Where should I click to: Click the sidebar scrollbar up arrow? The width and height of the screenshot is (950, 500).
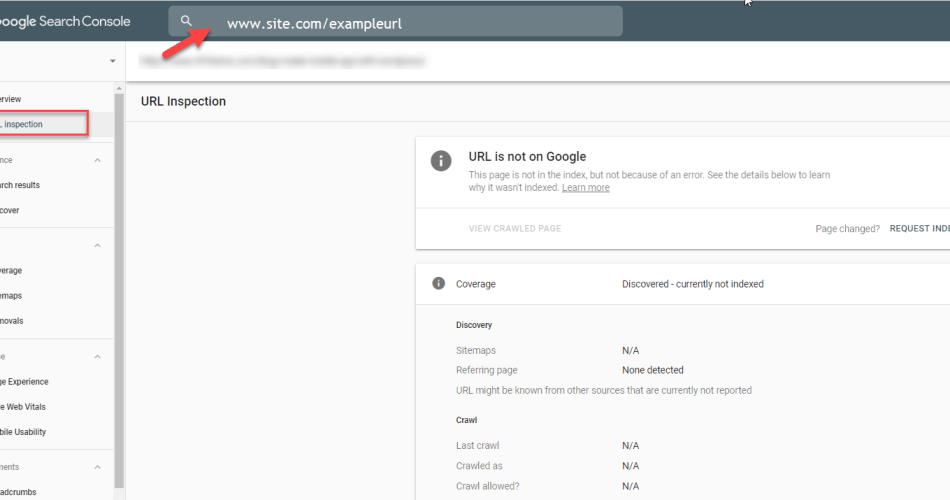(x=119, y=88)
